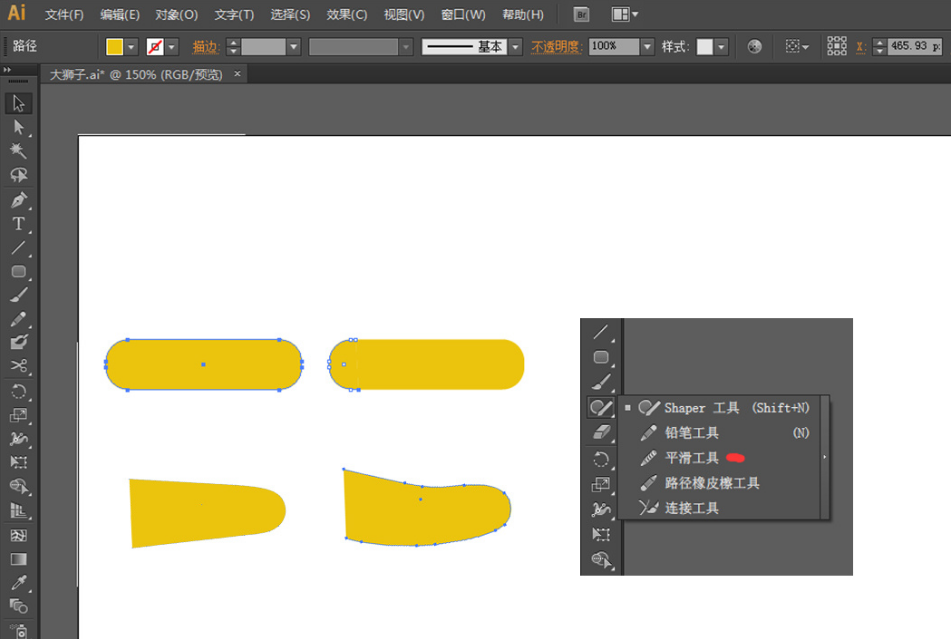
Task: Select the Direct Selection tool
Action: 18,127
